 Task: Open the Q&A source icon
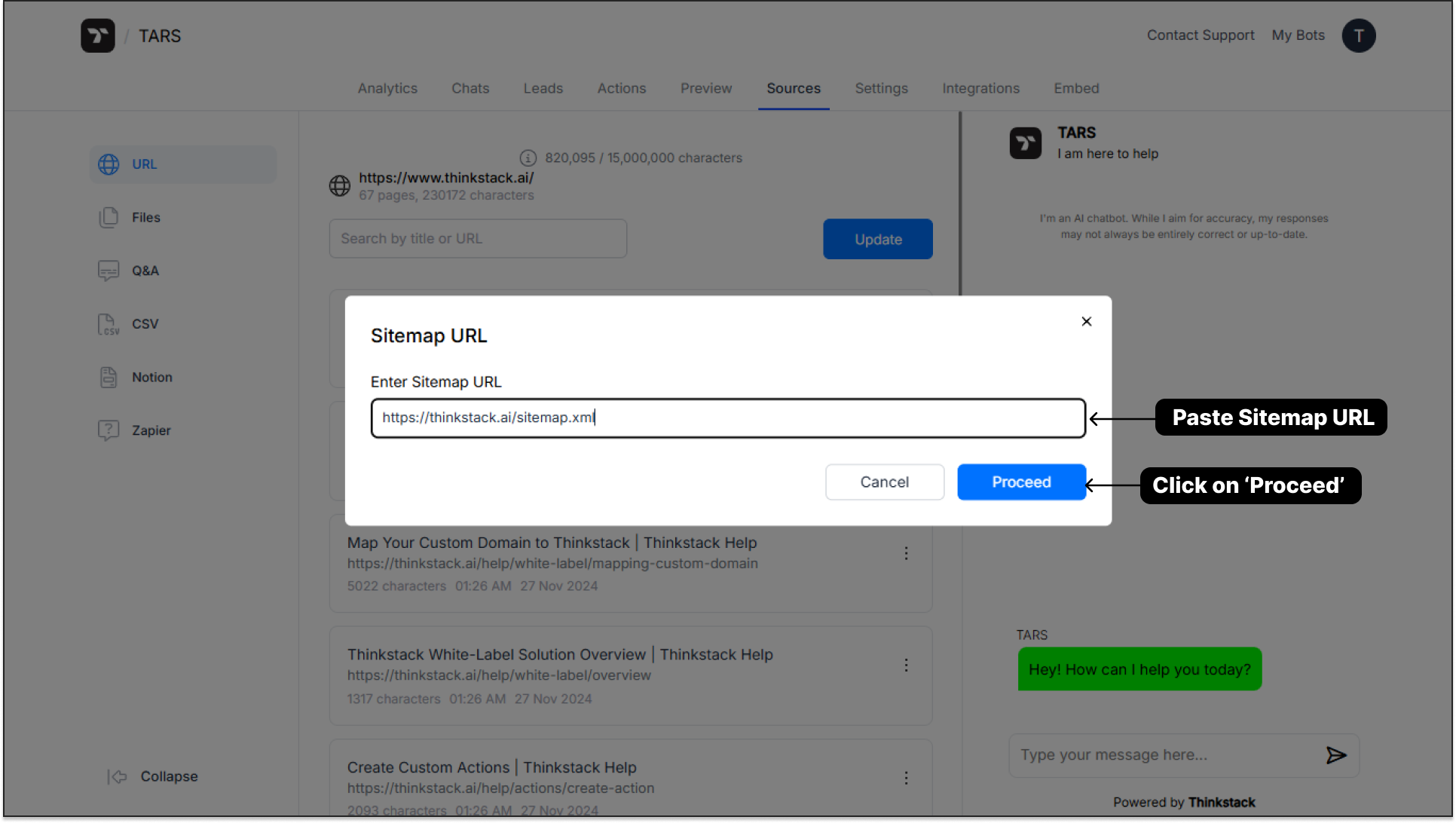pos(109,271)
